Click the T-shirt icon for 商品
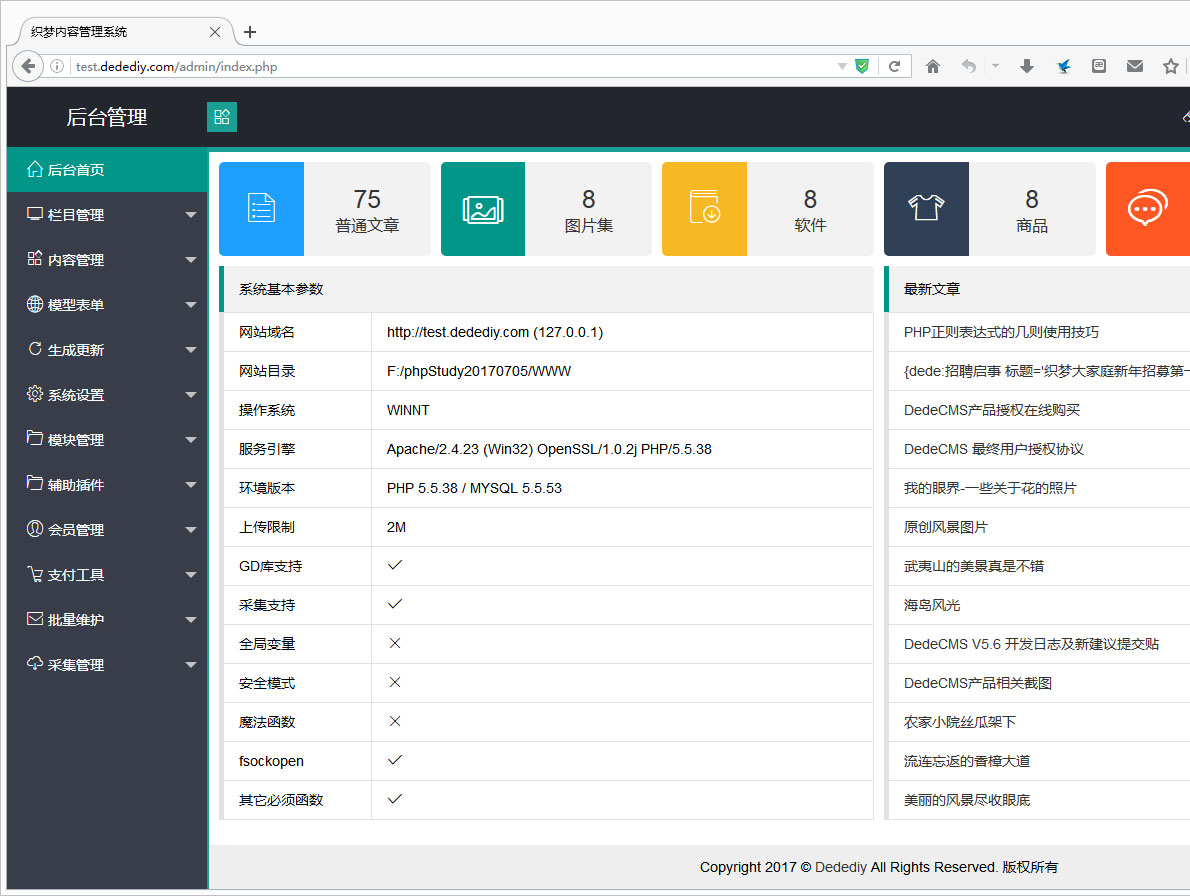Image resolution: width=1190 pixels, height=896 pixels. click(x=926, y=209)
